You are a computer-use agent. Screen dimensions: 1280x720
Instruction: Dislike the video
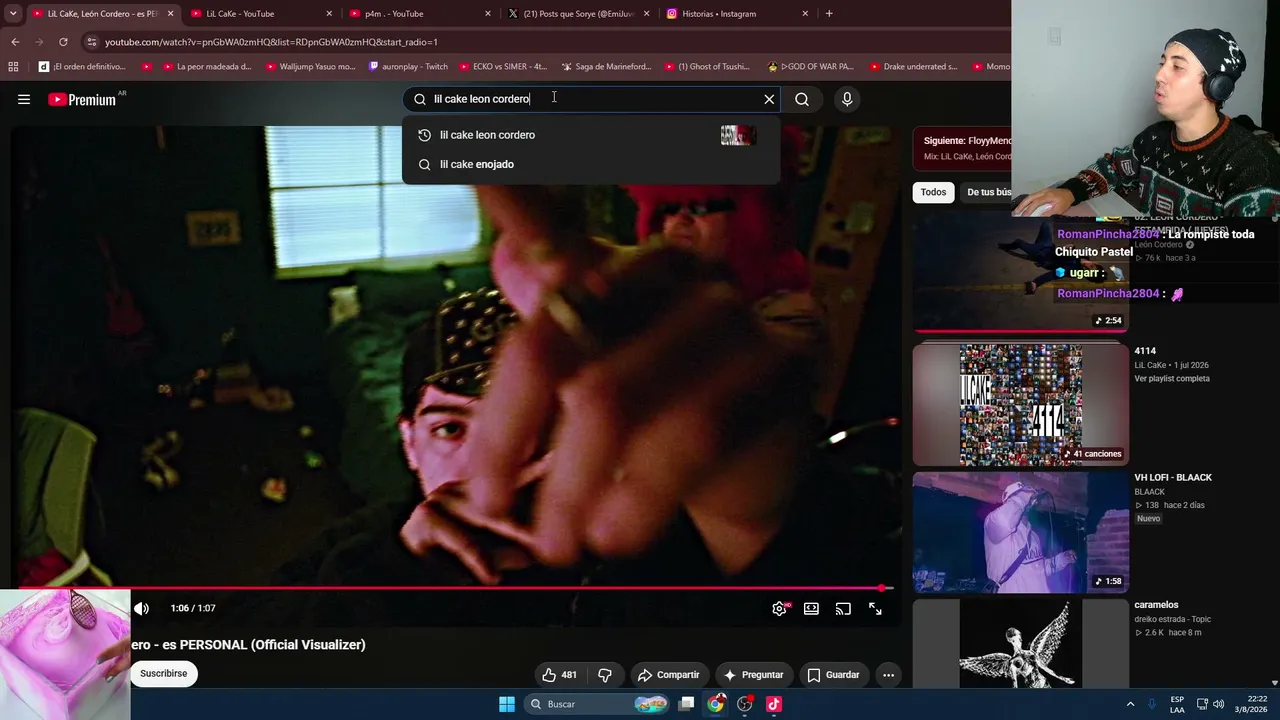[x=605, y=675]
